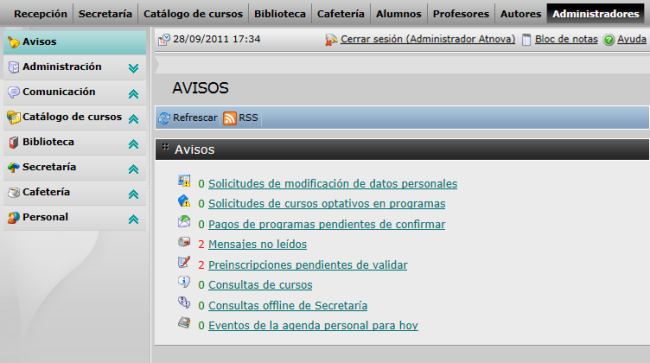Click Cerrar sesión (Administrador Atnova) link

pos(428,39)
